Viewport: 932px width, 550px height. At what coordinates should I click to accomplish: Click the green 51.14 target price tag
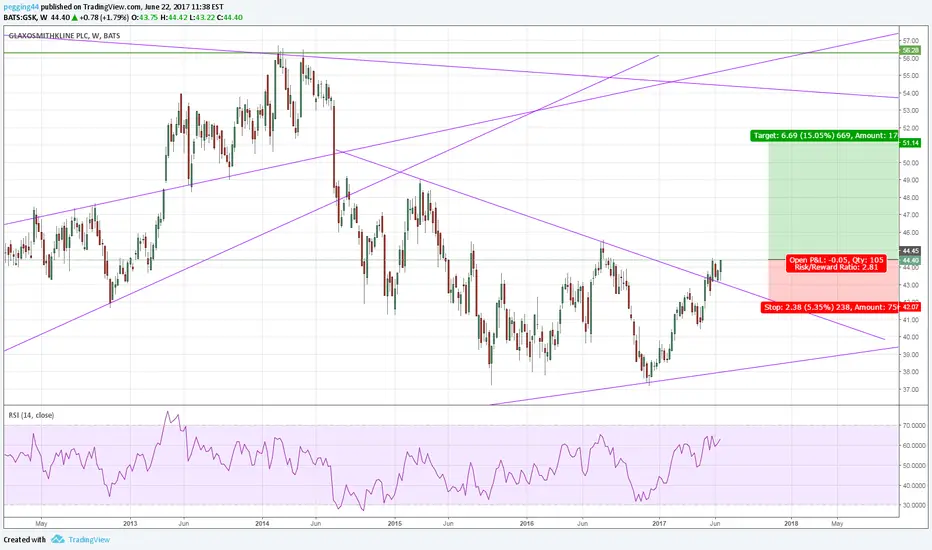(911, 143)
